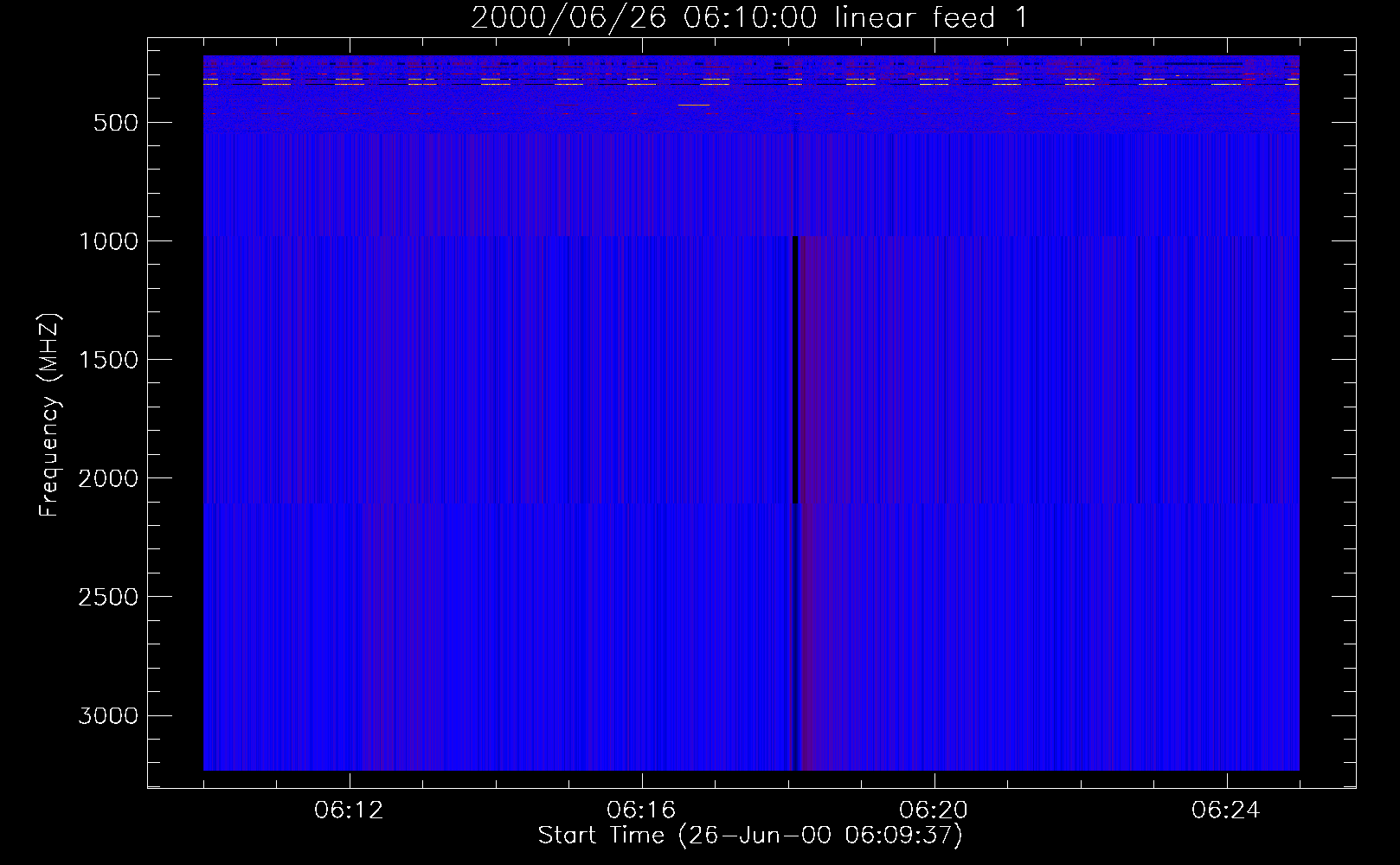Click the 06:12 time tick label
This screenshot has height=865, width=1400.
(349, 811)
